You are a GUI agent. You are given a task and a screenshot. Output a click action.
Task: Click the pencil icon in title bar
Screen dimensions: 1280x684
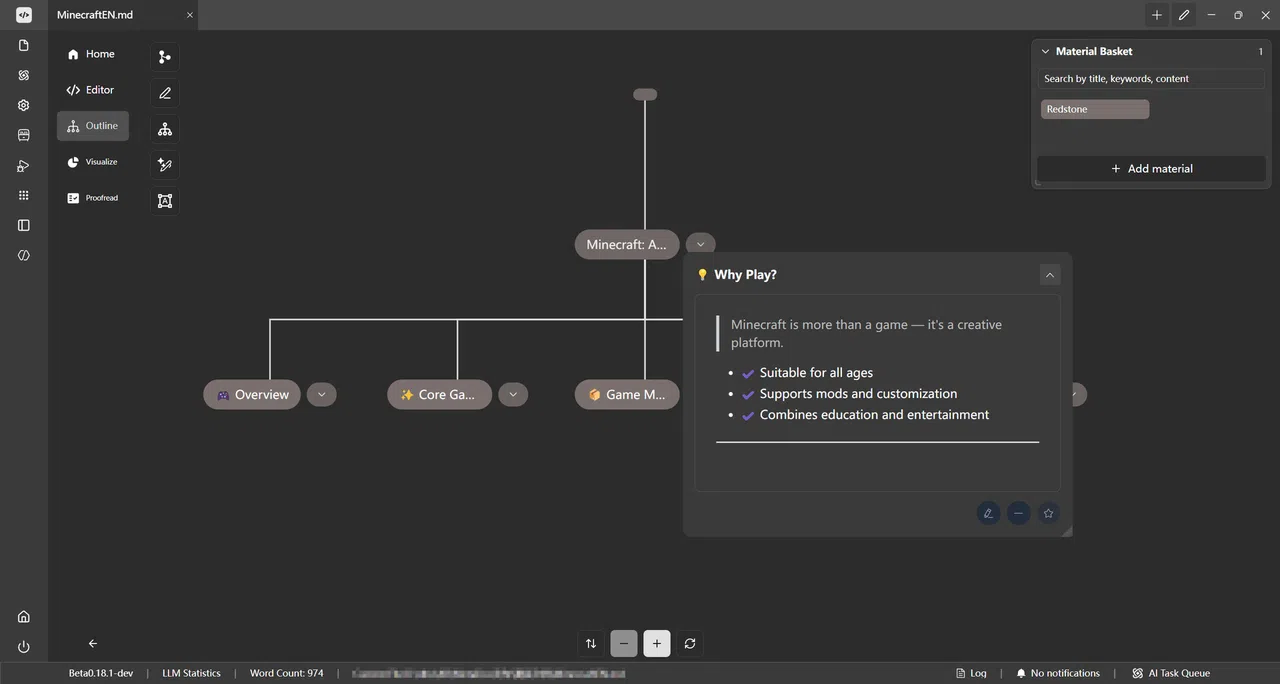click(x=1184, y=15)
